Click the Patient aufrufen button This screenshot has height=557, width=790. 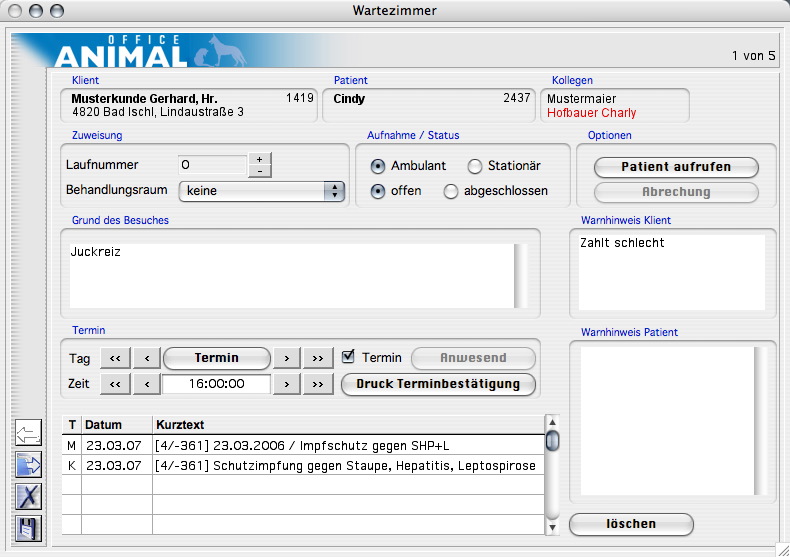[676, 167]
